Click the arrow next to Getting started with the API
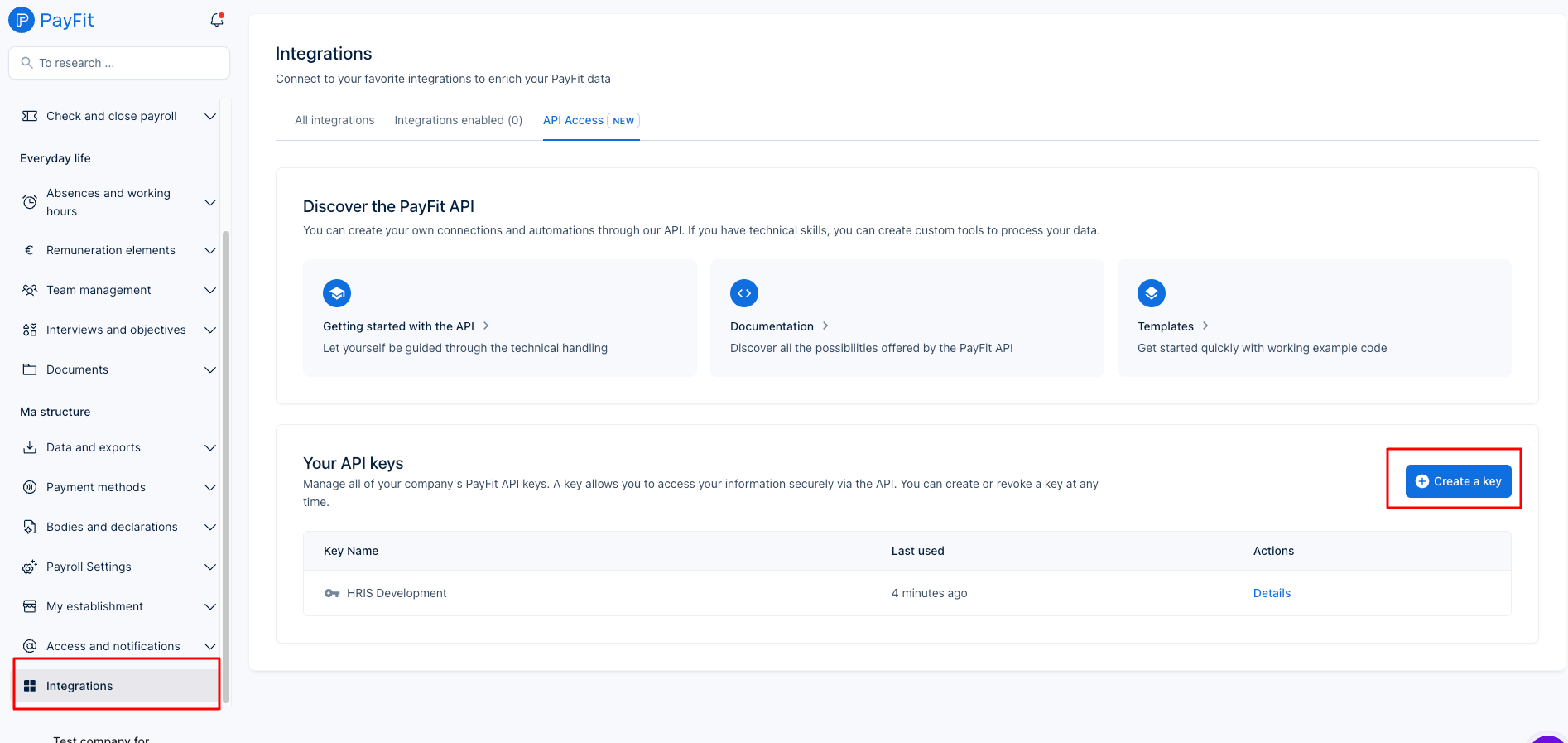 click(486, 326)
